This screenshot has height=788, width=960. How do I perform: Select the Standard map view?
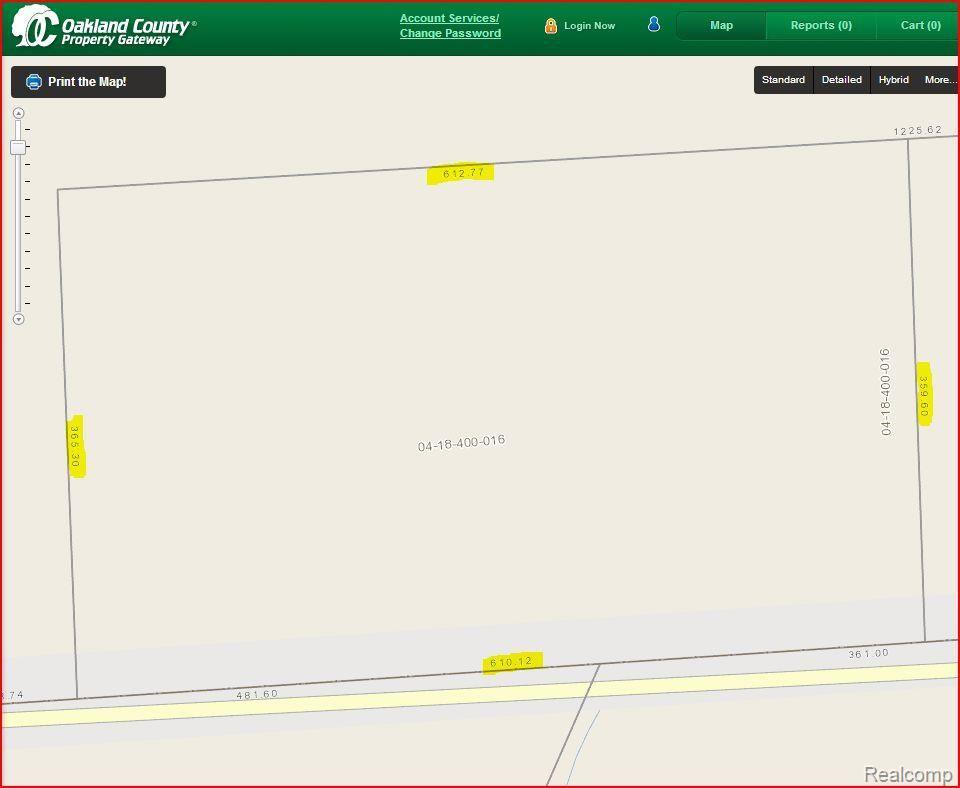tap(783, 80)
